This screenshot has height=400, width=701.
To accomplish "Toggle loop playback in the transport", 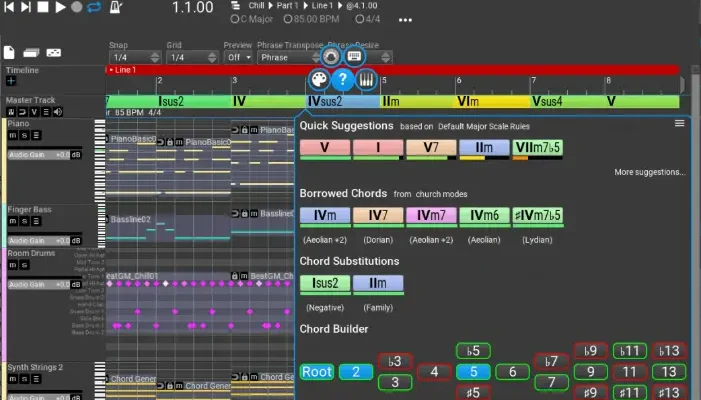I will (x=94, y=8).
